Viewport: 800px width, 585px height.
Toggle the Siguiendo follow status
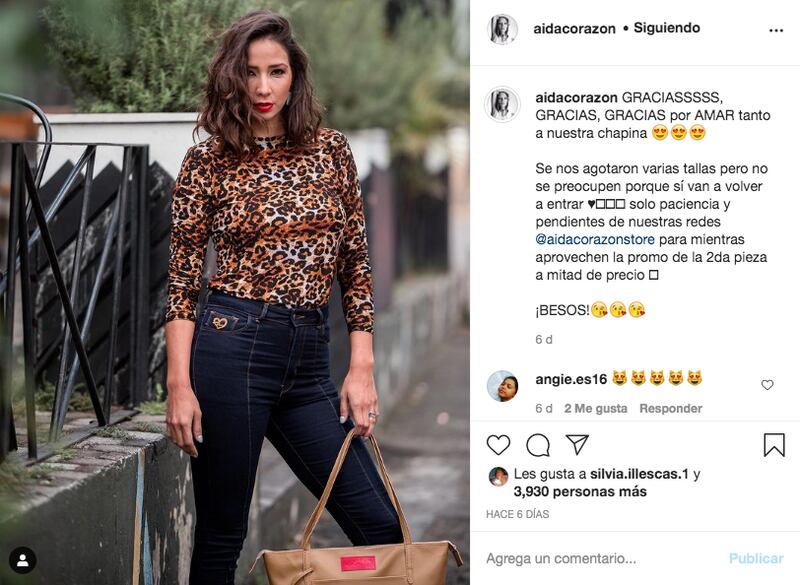tap(666, 28)
